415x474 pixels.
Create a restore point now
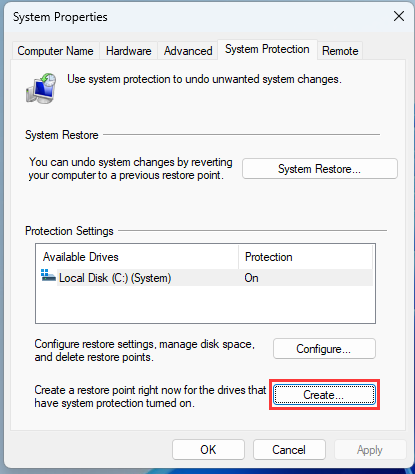point(324,395)
